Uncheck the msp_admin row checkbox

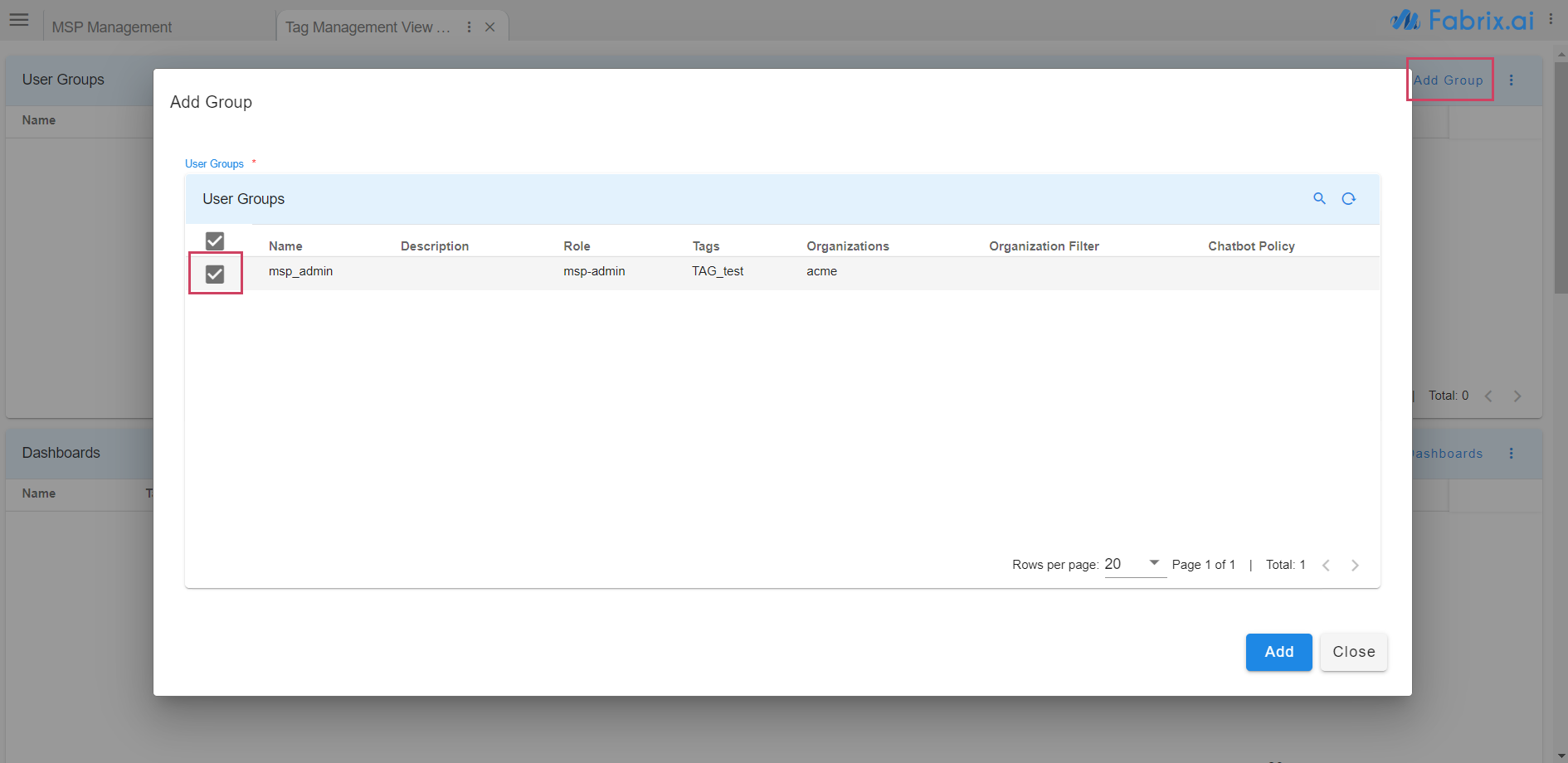[215, 274]
